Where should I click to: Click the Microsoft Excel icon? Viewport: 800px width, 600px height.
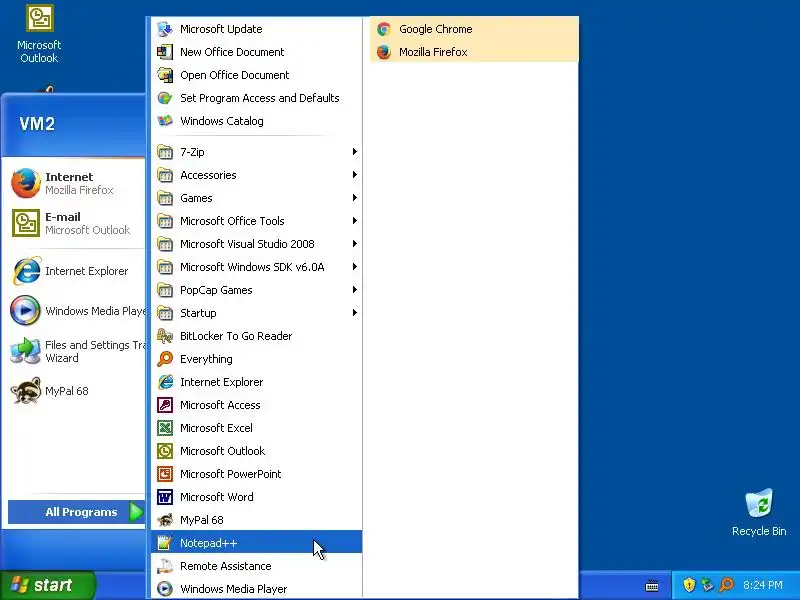click(165, 428)
